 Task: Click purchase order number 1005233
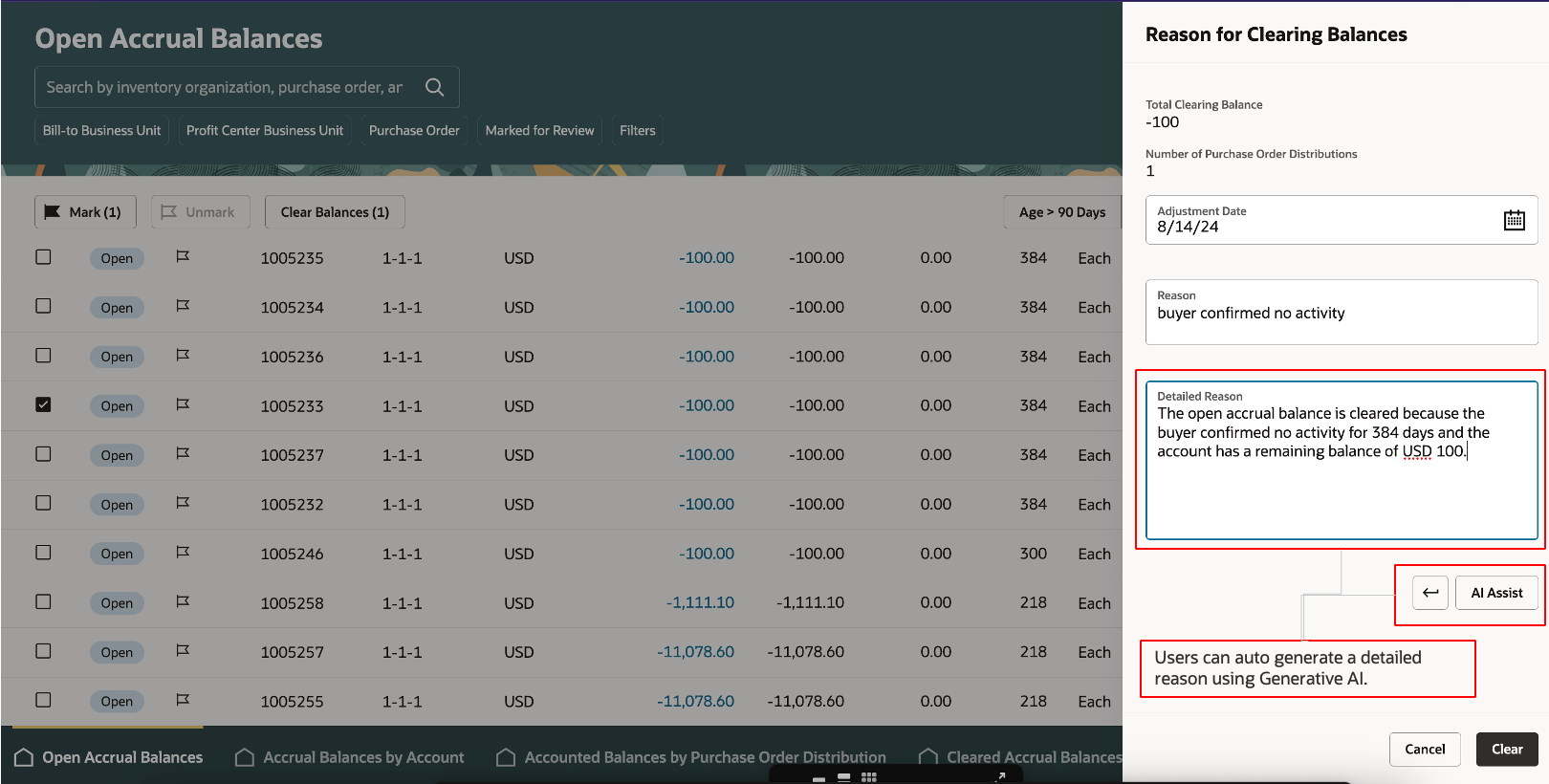tap(292, 406)
